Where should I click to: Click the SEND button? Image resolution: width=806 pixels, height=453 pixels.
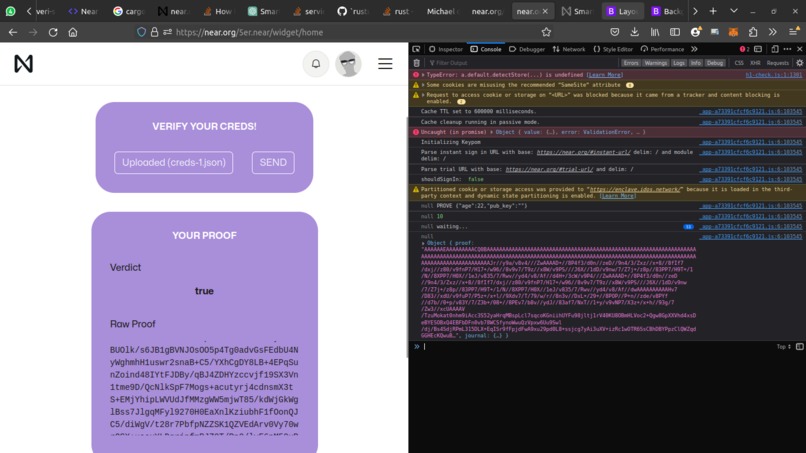click(273, 162)
